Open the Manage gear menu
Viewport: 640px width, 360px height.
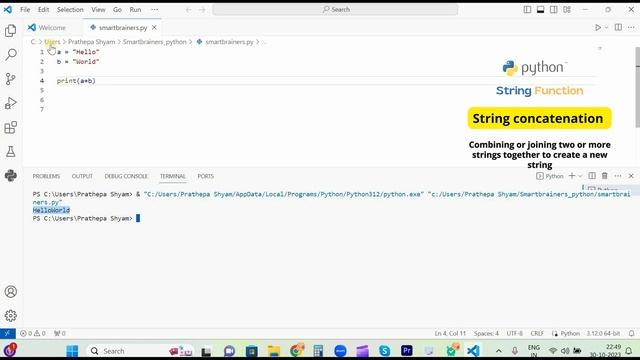pyautogui.click(x=11, y=316)
